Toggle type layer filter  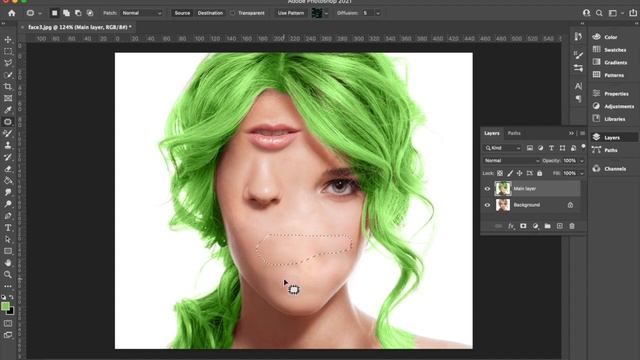551,148
